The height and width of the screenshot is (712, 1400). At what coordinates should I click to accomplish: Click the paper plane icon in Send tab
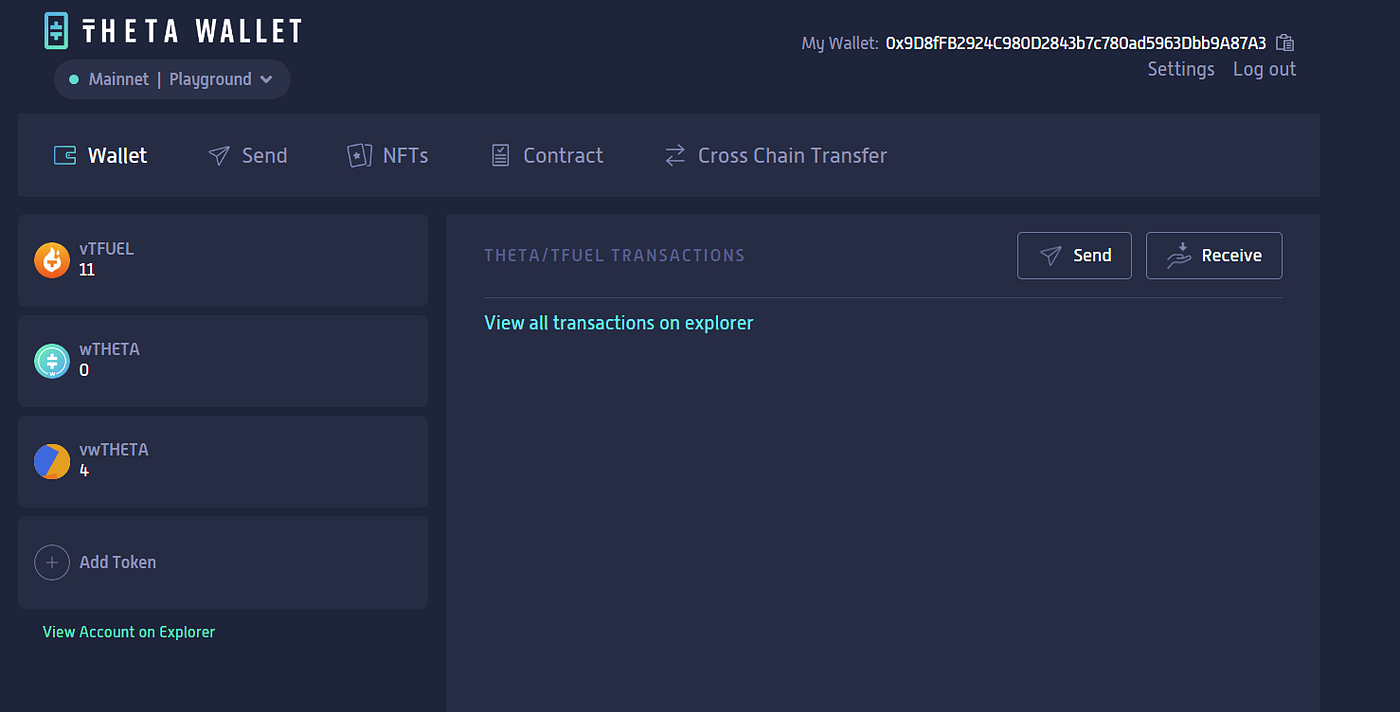219,155
